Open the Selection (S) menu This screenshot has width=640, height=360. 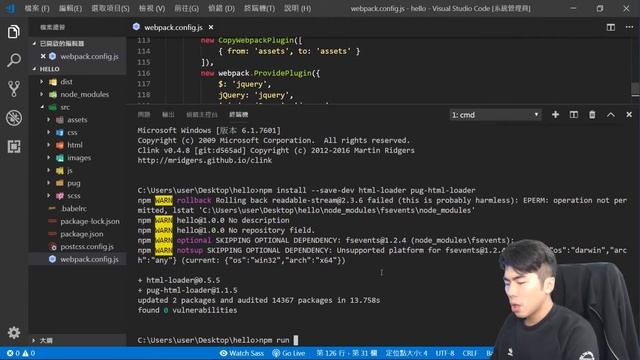click(x=110, y=8)
